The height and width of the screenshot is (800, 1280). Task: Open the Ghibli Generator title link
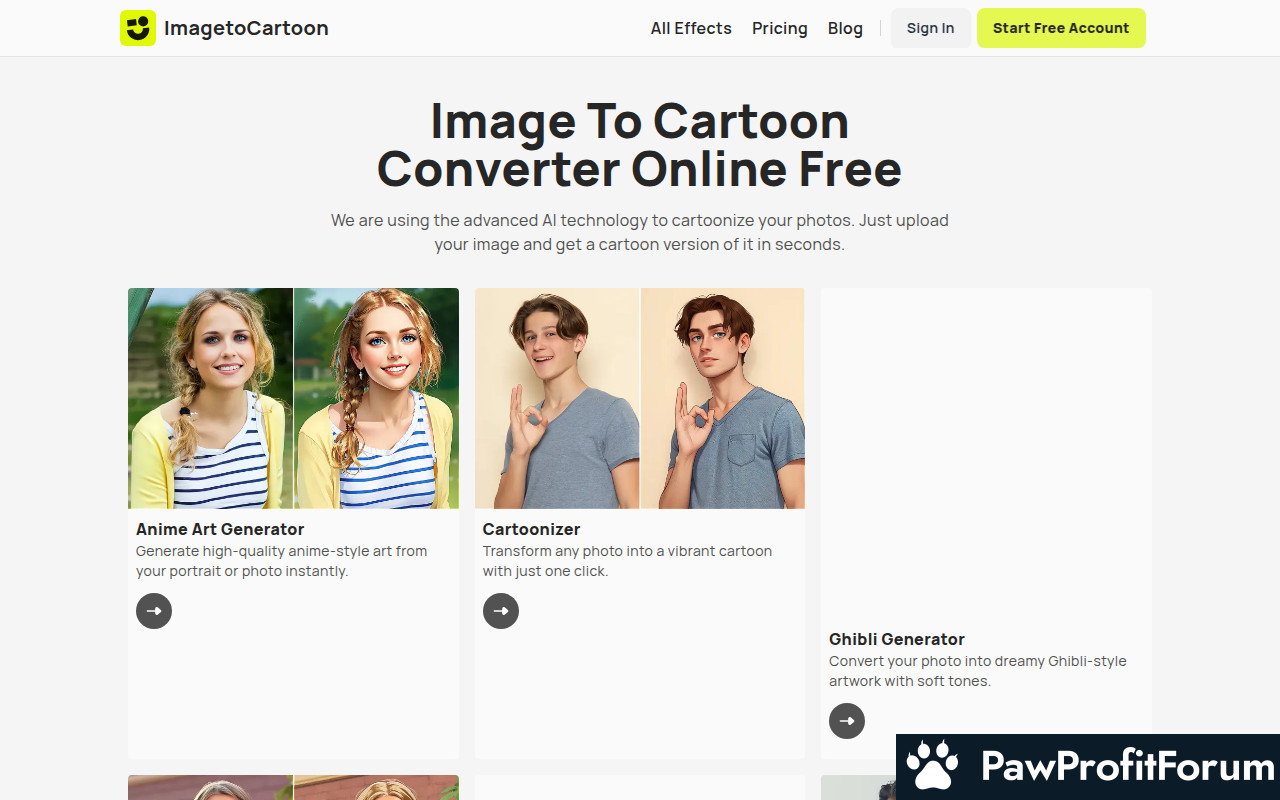pos(897,639)
